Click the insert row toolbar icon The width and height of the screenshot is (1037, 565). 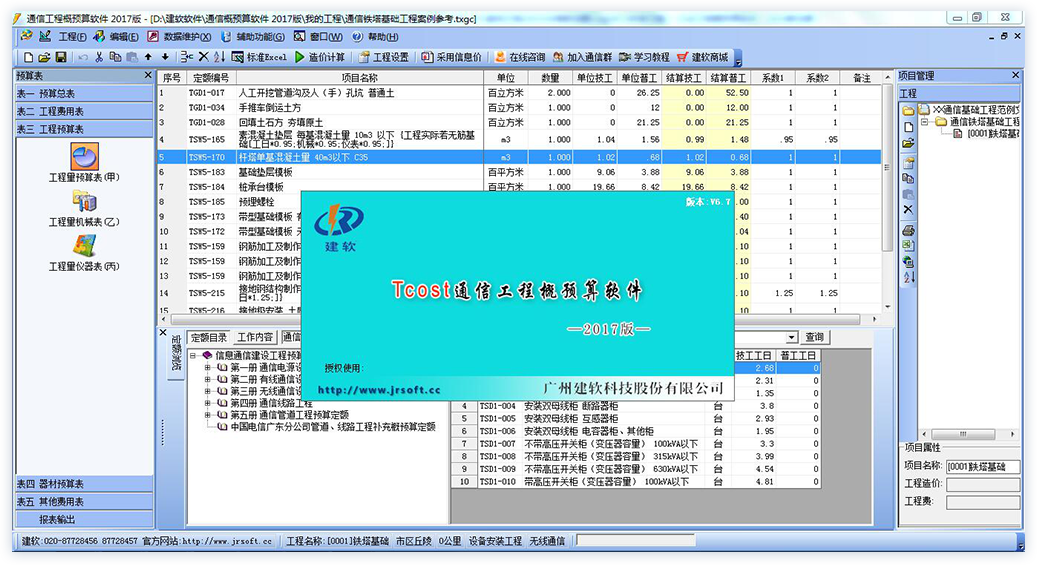[x=187, y=58]
